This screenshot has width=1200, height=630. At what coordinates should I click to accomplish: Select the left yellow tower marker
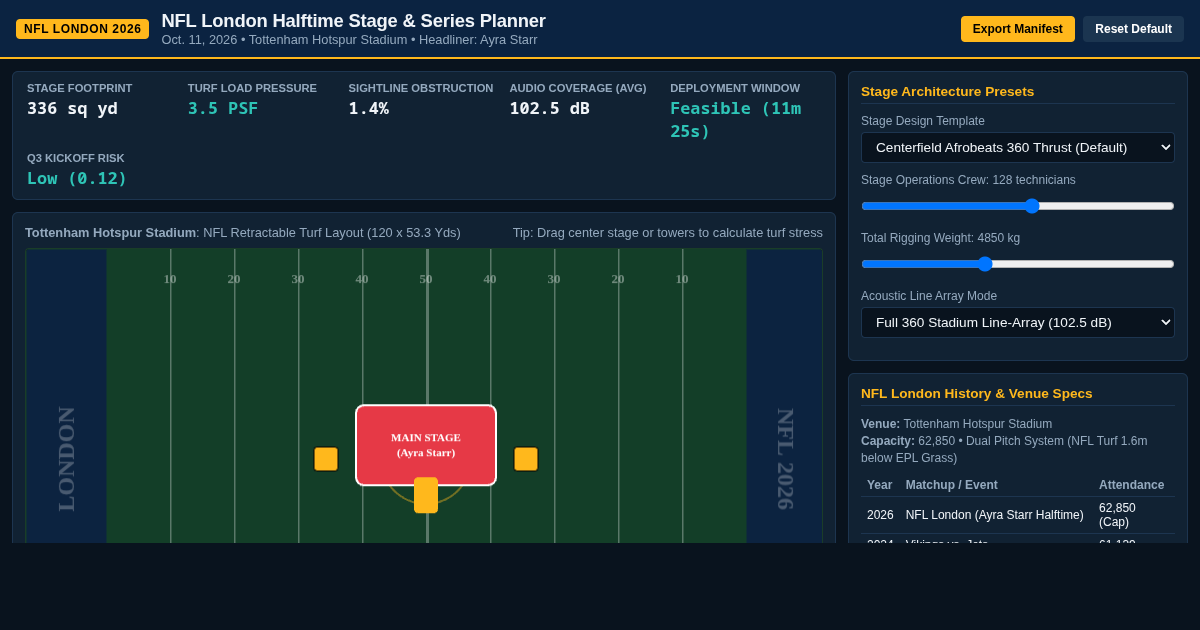click(326, 459)
